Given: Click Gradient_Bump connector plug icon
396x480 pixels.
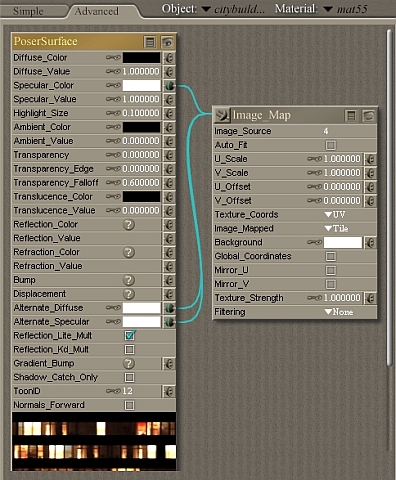Looking at the screenshot, I should point(169,364).
